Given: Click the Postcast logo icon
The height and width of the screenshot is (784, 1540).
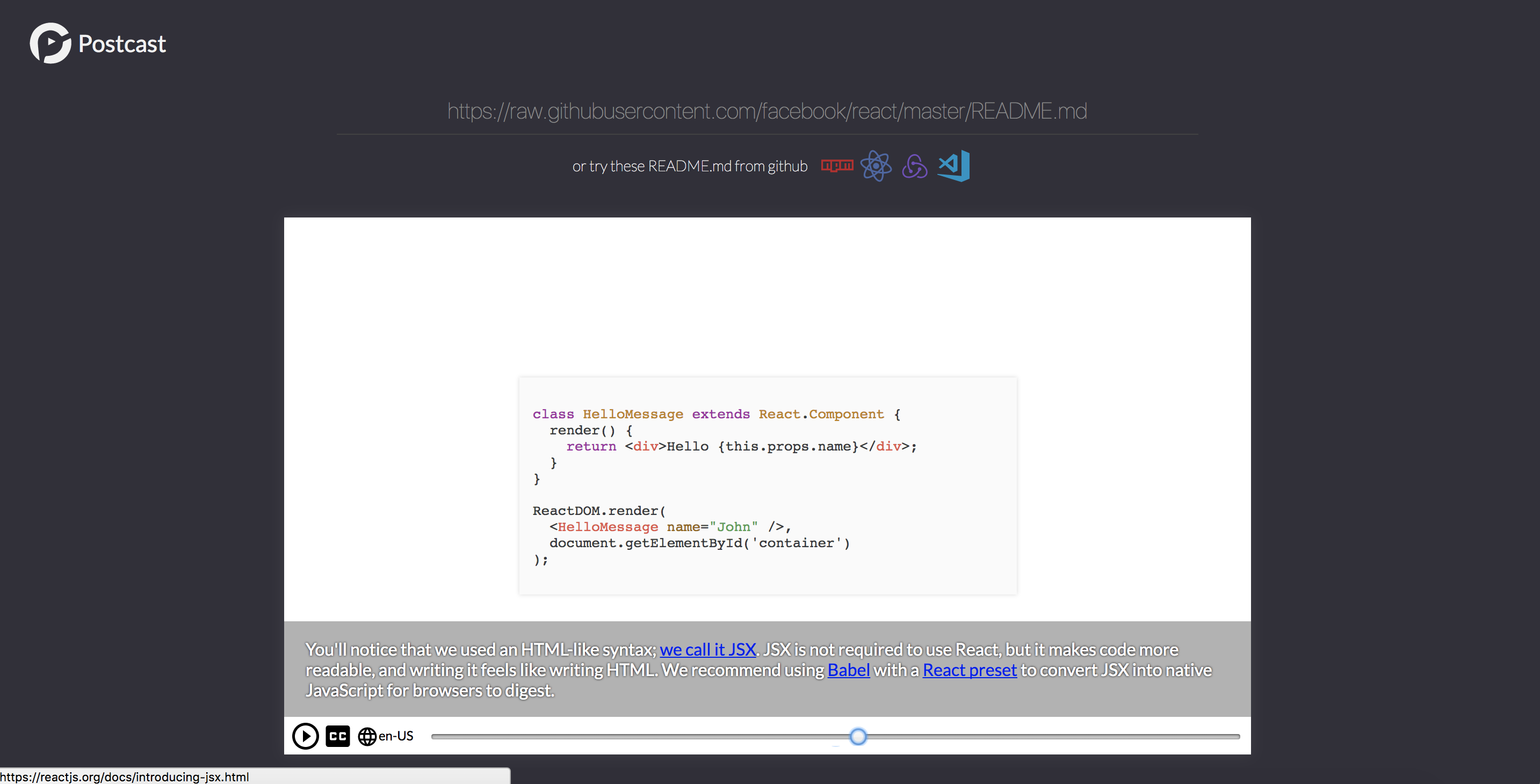Looking at the screenshot, I should point(50,43).
